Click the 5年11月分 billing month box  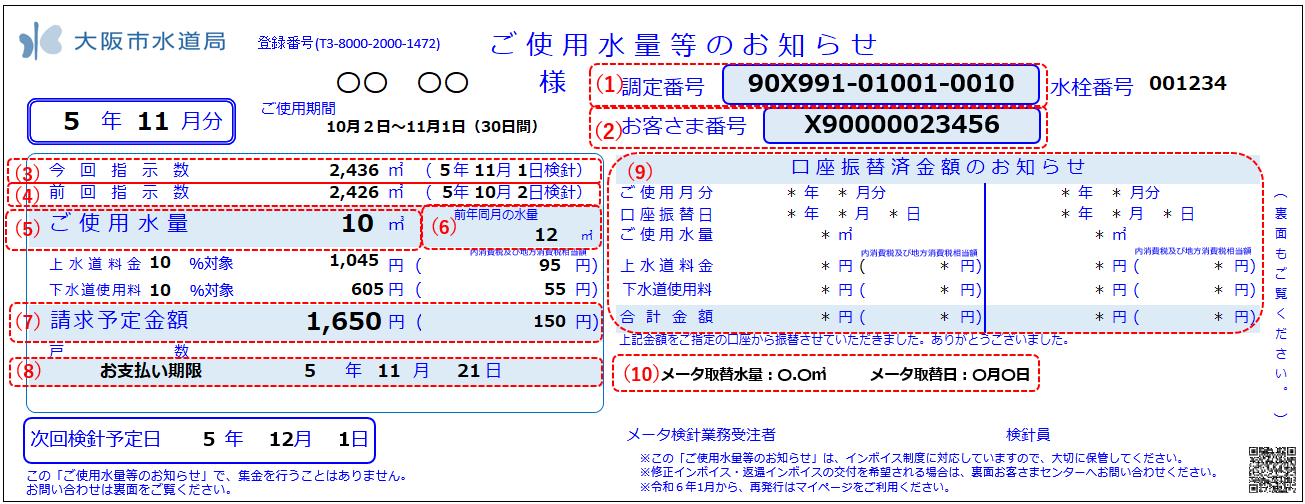131,122
